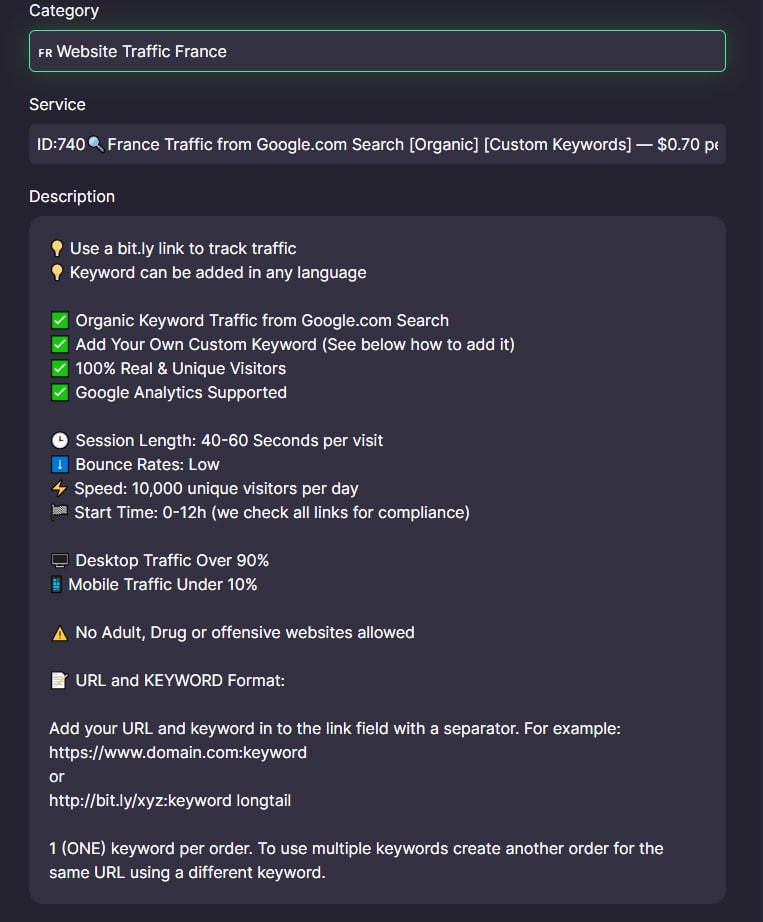763x922 pixels.
Task: Click the lightbulb icon beside Keyword language tip
Action: click(x=57, y=273)
